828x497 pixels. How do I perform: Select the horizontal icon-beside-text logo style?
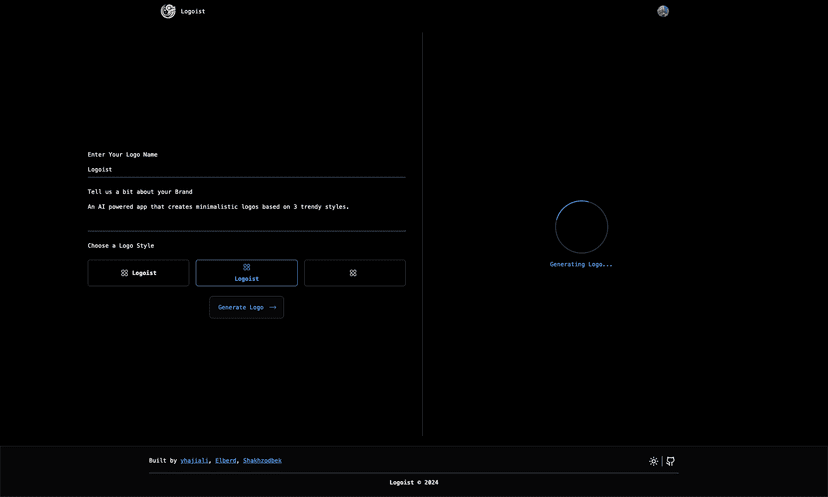click(x=138, y=273)
